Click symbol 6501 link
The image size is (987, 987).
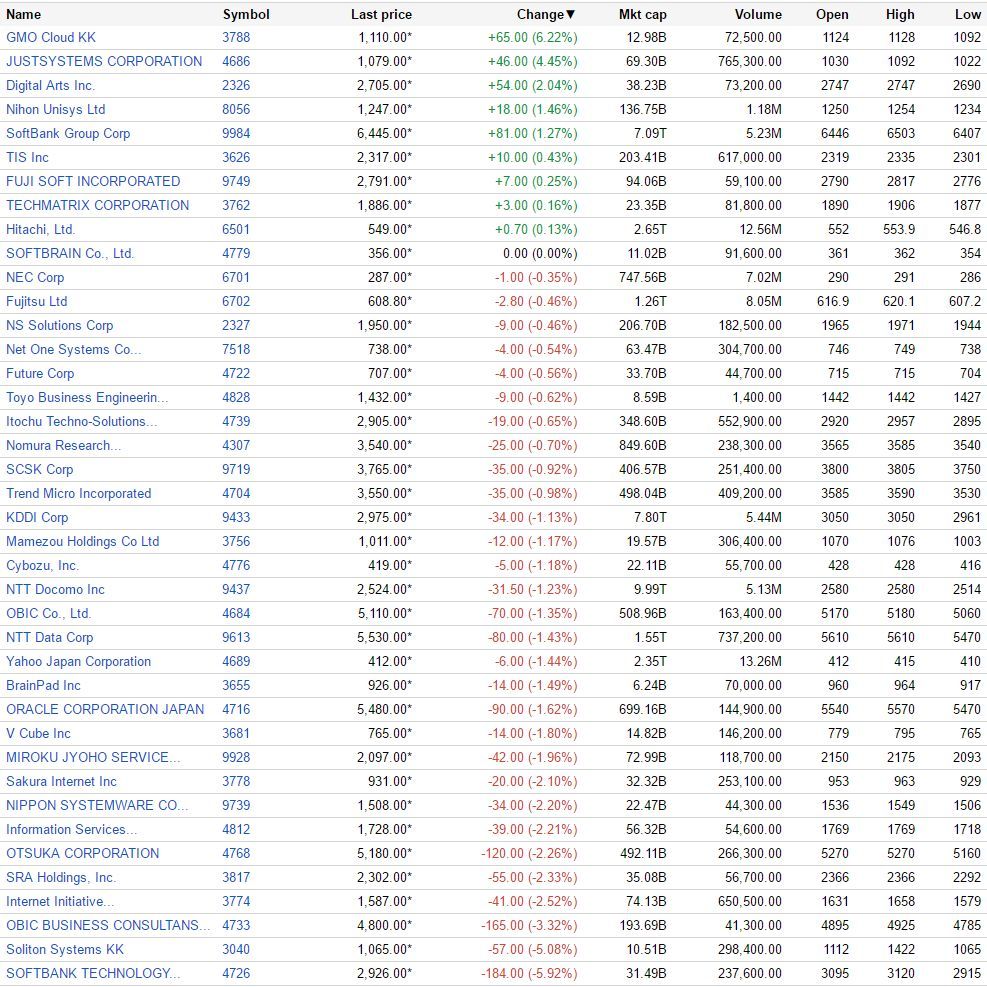pos(236,229)
